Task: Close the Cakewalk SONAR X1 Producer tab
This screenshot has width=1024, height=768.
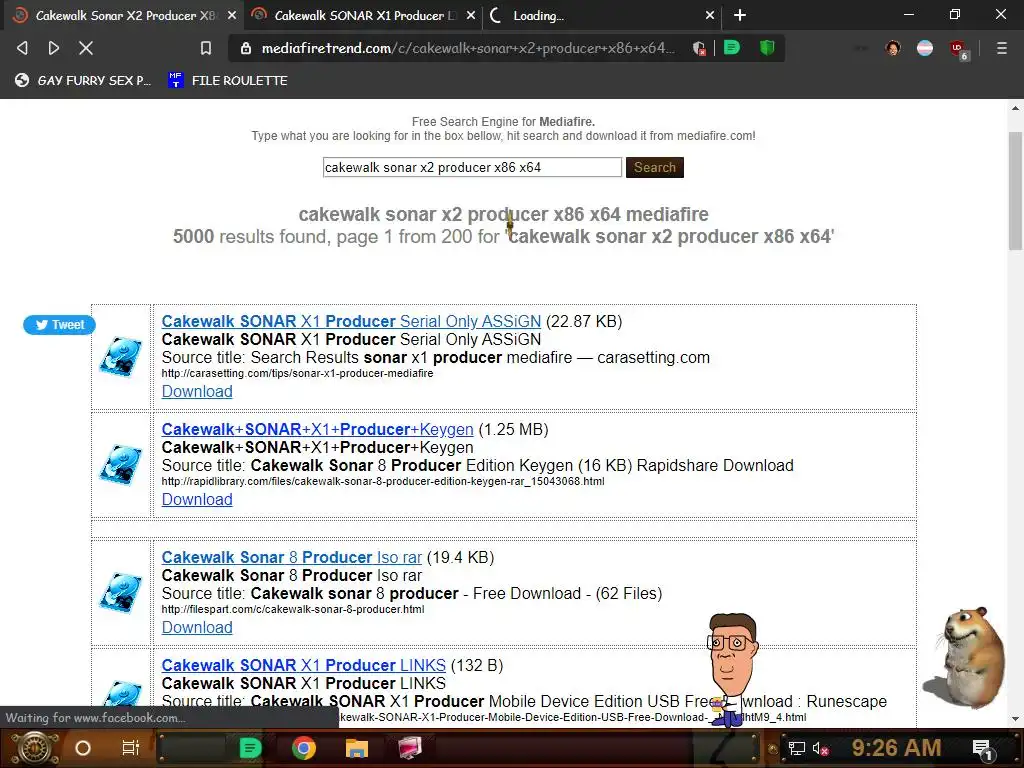Action: pyautogui.click(x=471, y=15)
